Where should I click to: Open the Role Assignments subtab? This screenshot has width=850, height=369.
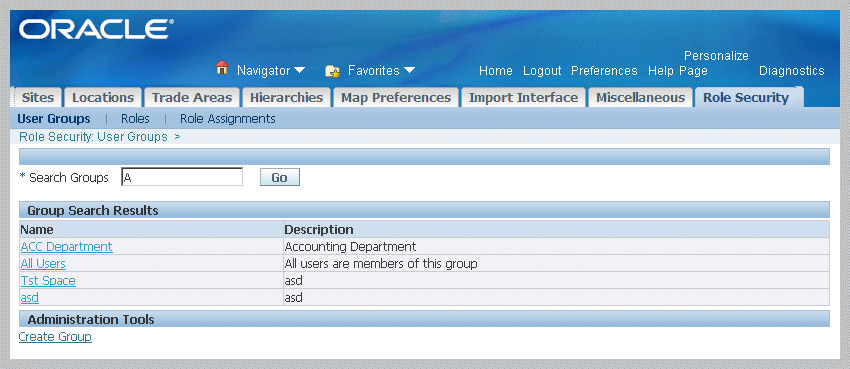(x=228, y=119)
